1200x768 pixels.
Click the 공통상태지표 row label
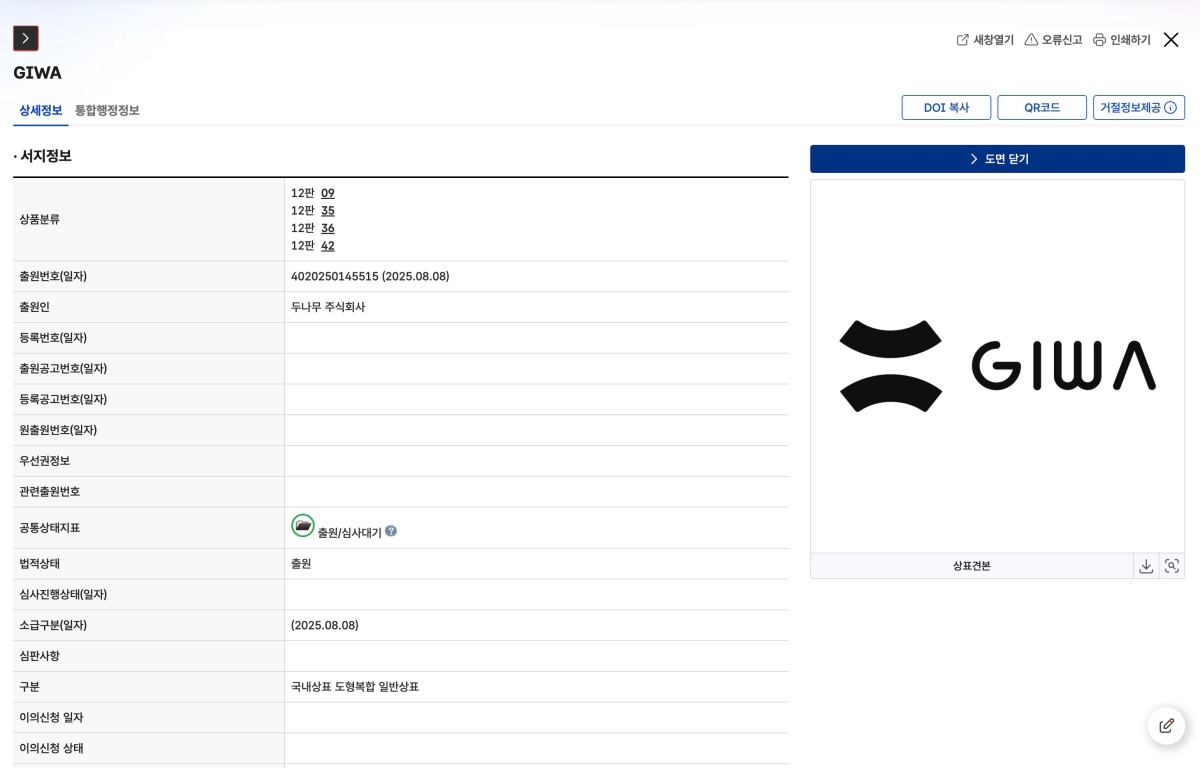pos(50,528)
